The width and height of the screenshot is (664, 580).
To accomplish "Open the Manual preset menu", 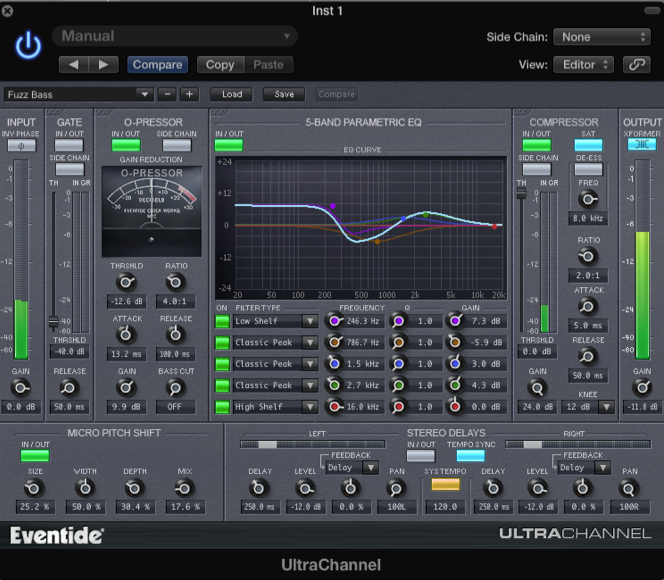I will [x=175, y=37].
